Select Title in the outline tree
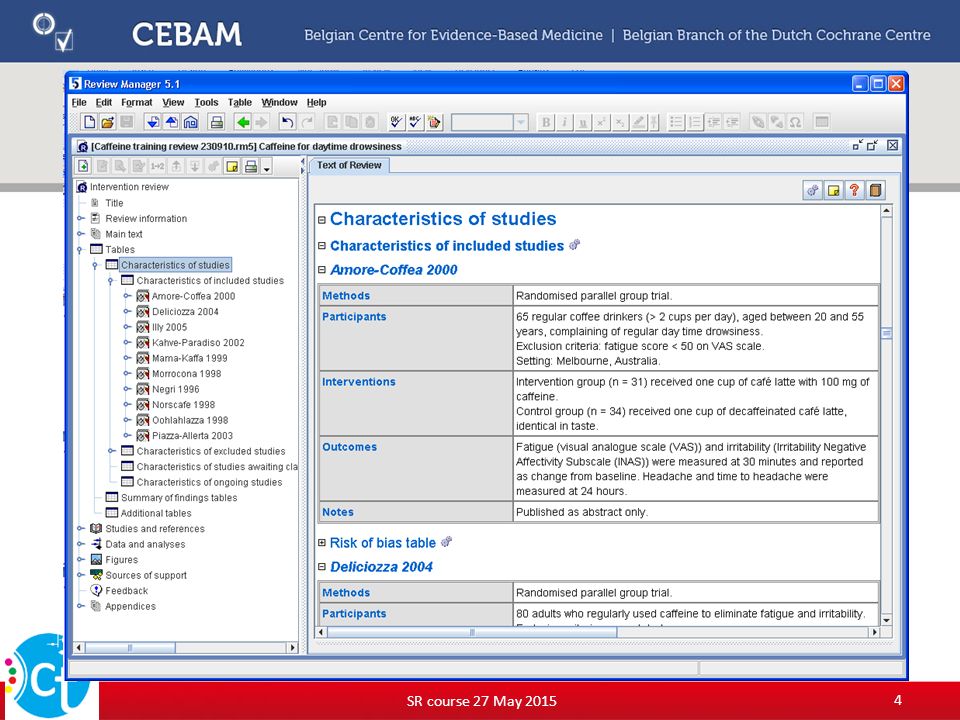960x720 pixels. (114, 203)
